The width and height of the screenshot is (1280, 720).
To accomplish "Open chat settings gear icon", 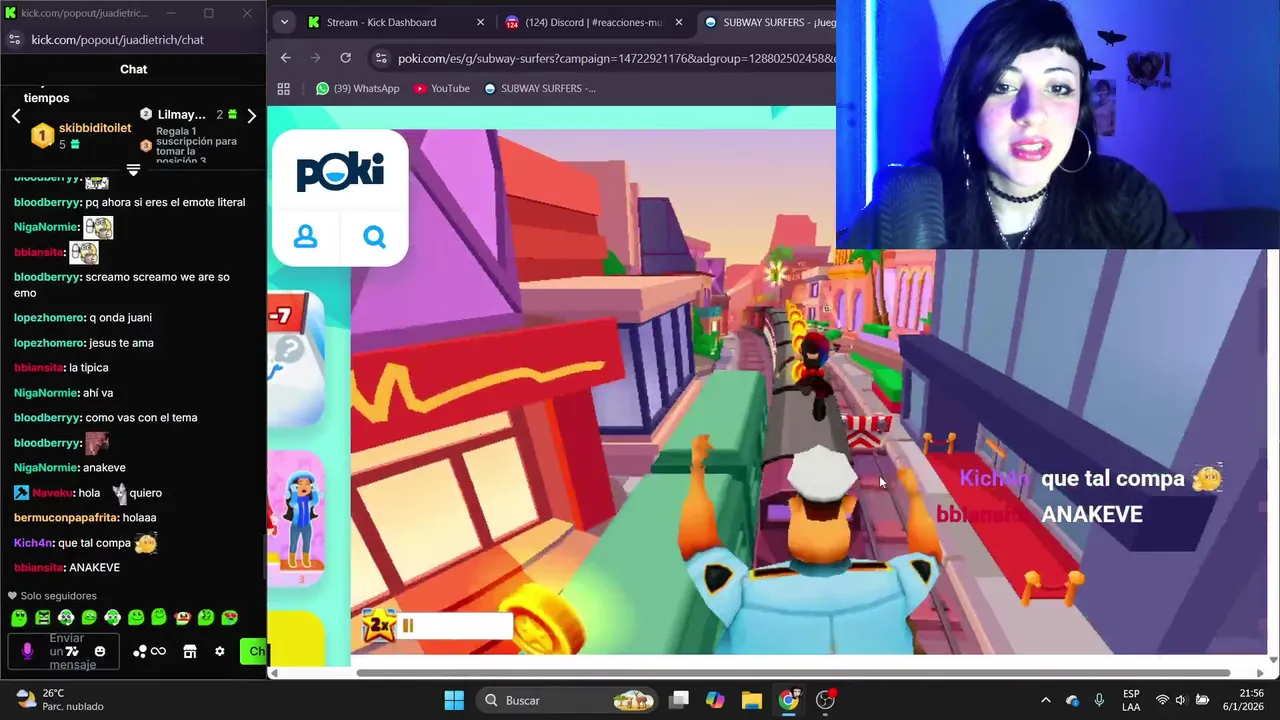I will [x=220, y=651].
